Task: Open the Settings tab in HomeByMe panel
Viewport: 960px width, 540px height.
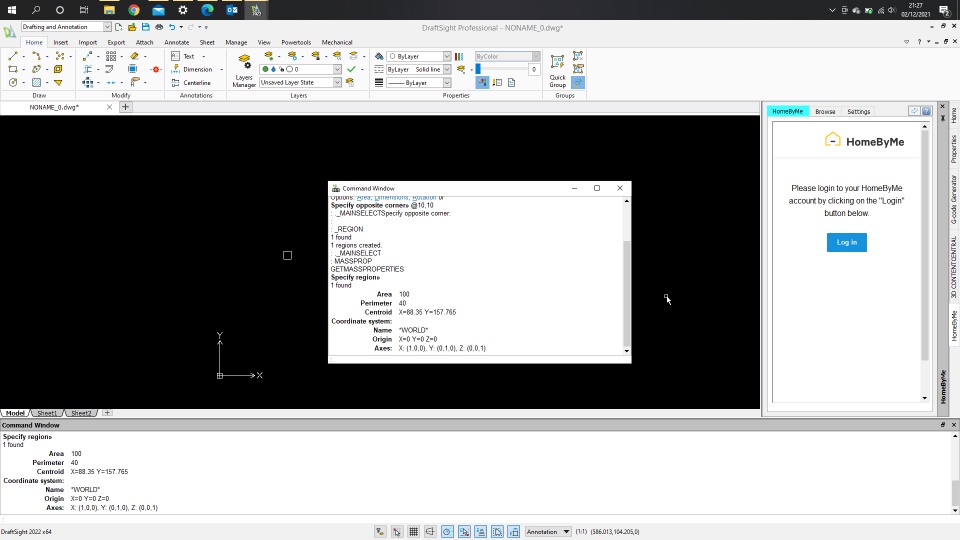Action: click(858, 111)
